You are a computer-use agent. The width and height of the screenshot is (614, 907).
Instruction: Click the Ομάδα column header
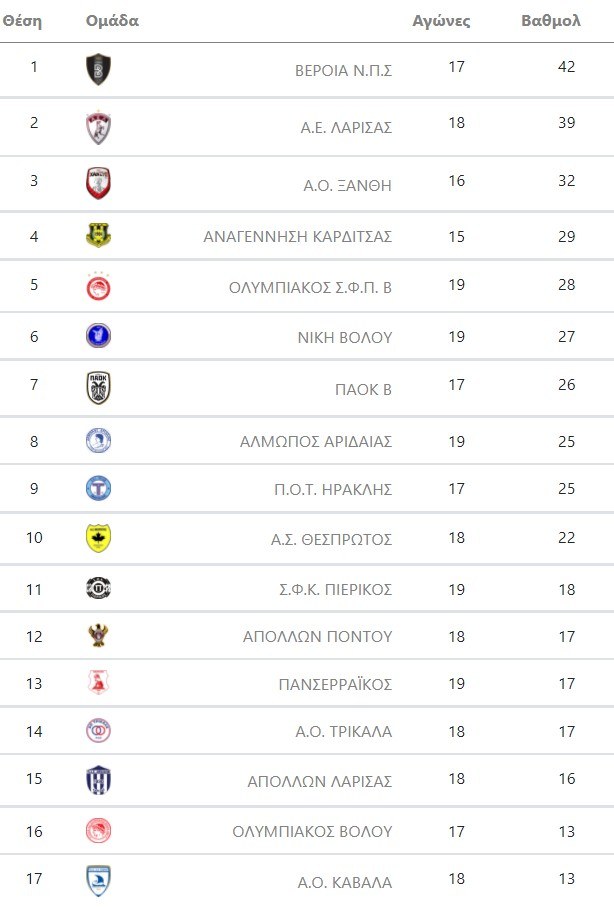click(112, 21)
